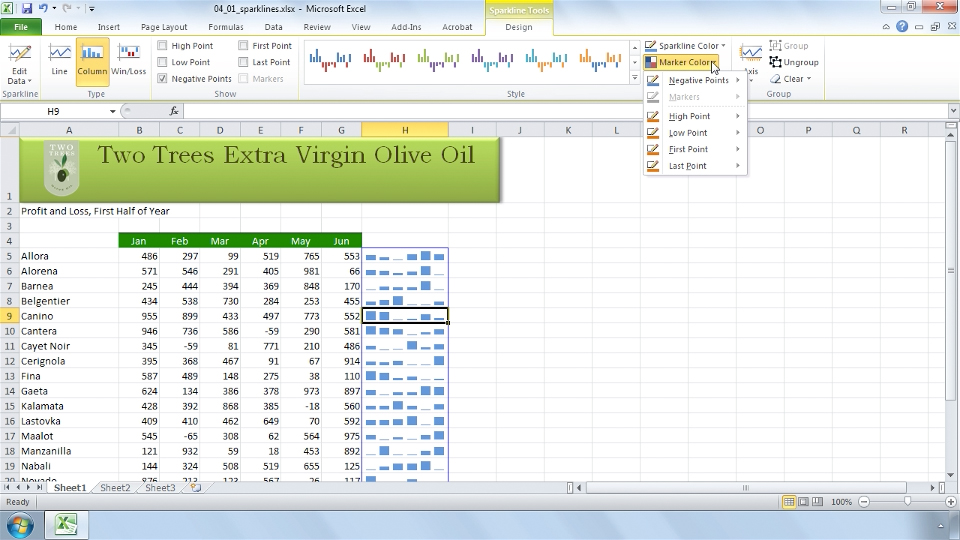The height and width of the screenshot is (540, 960).
Task: Open Customize Quick Access Toolbar dropdown
Action: coord(92,9)
